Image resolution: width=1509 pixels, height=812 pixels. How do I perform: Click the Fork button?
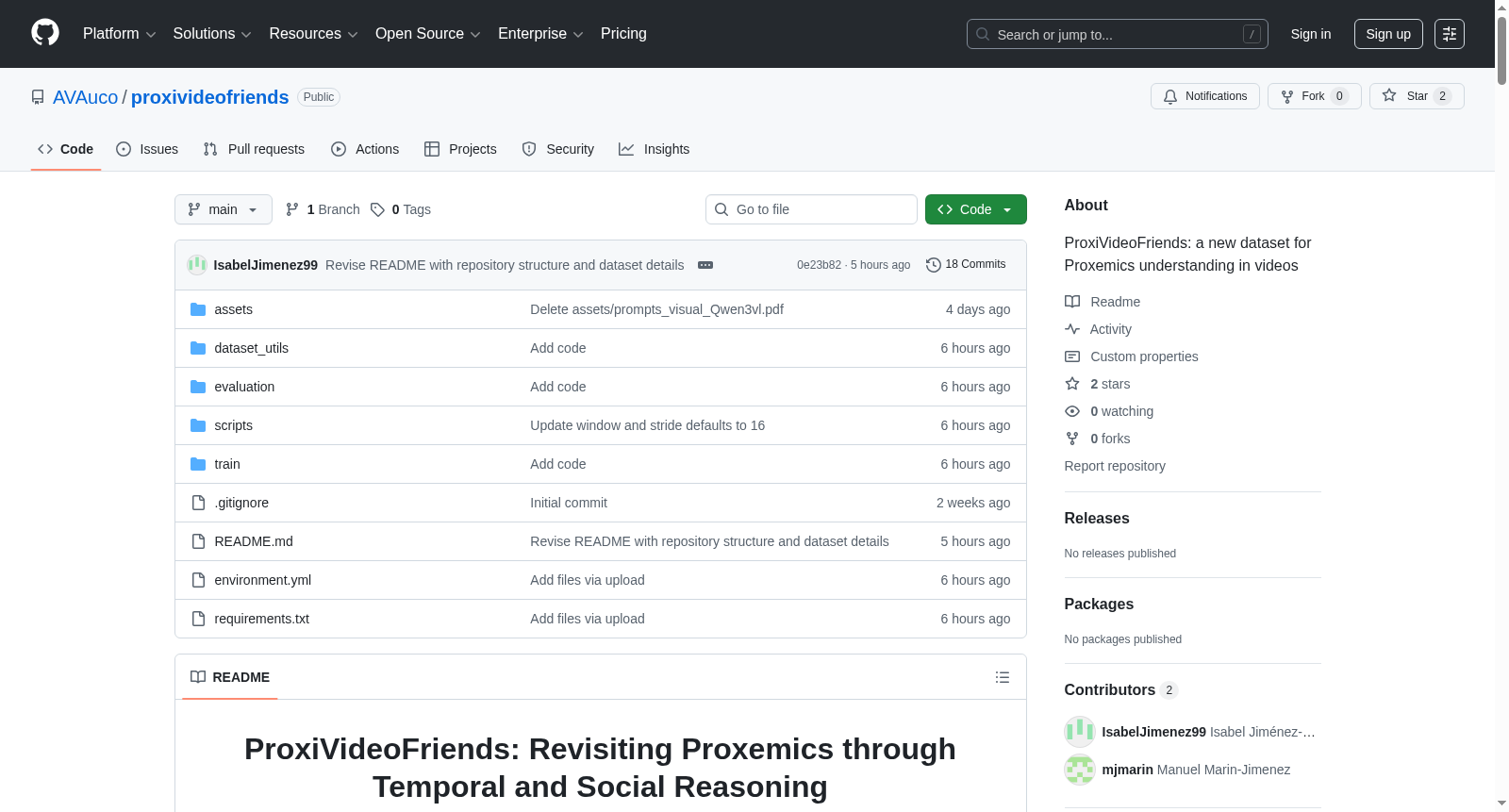pos(1315,96)
